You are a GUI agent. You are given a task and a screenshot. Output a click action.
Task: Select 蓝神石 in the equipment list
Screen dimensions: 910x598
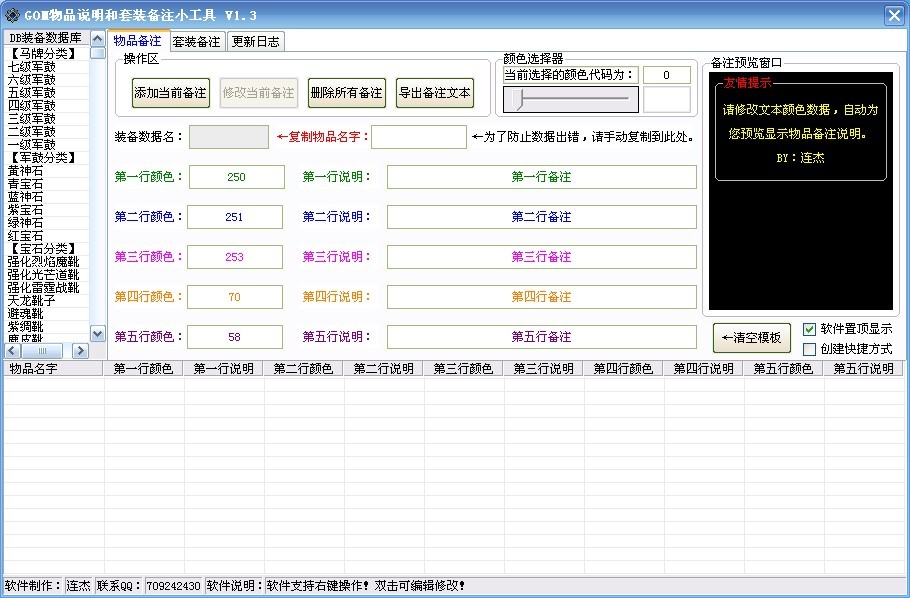(x=26, y=197)
